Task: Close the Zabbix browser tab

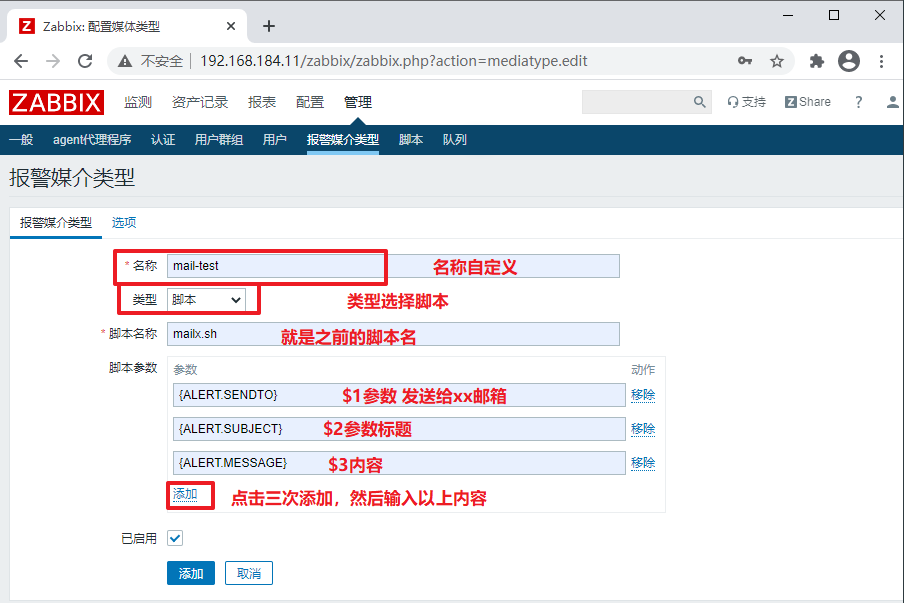Action: tap(231, 27)
